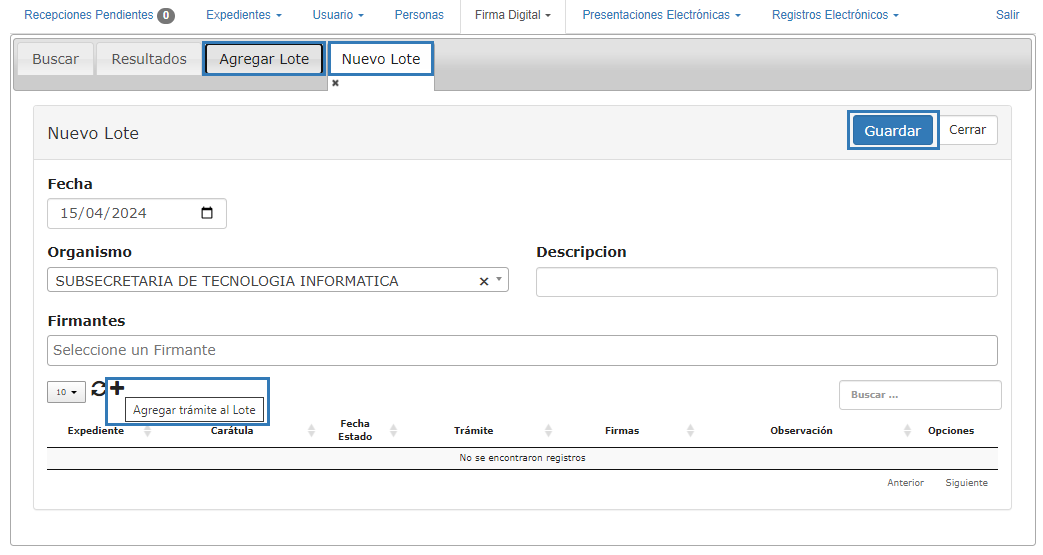Click the plus icon to add trámite

(117, 388)
